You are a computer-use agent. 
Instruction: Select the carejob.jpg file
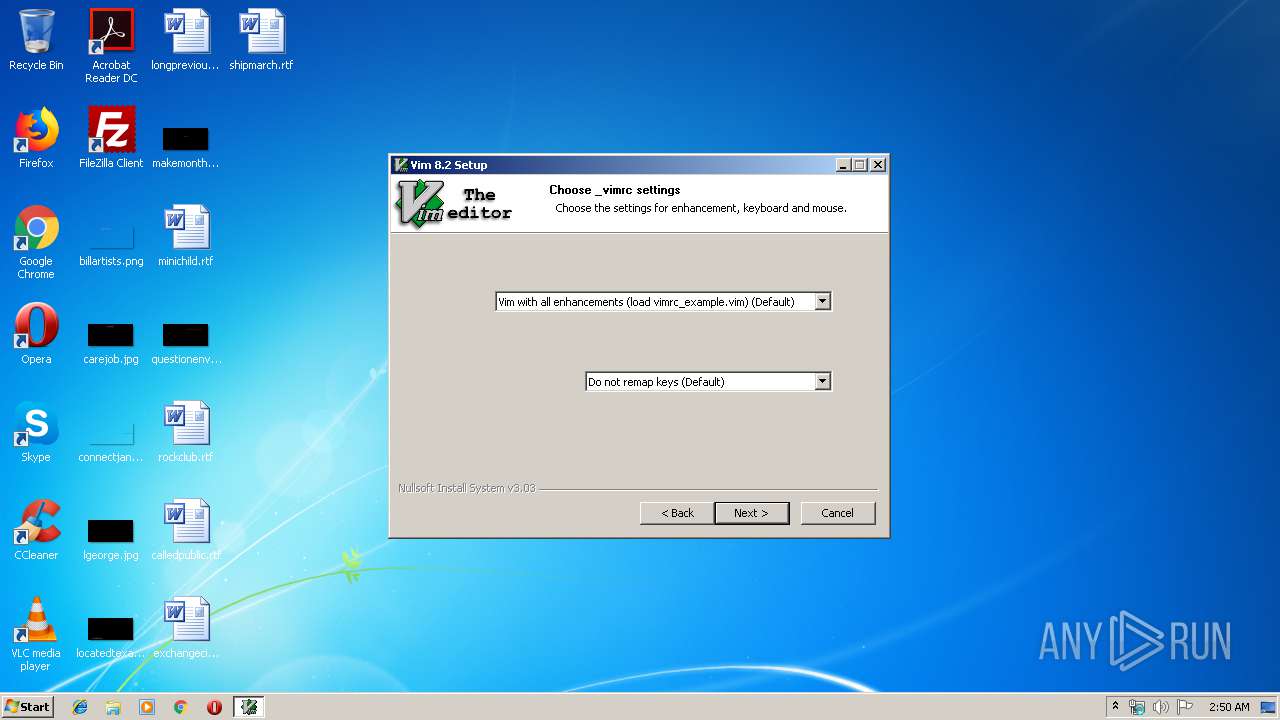coord(111,343)
